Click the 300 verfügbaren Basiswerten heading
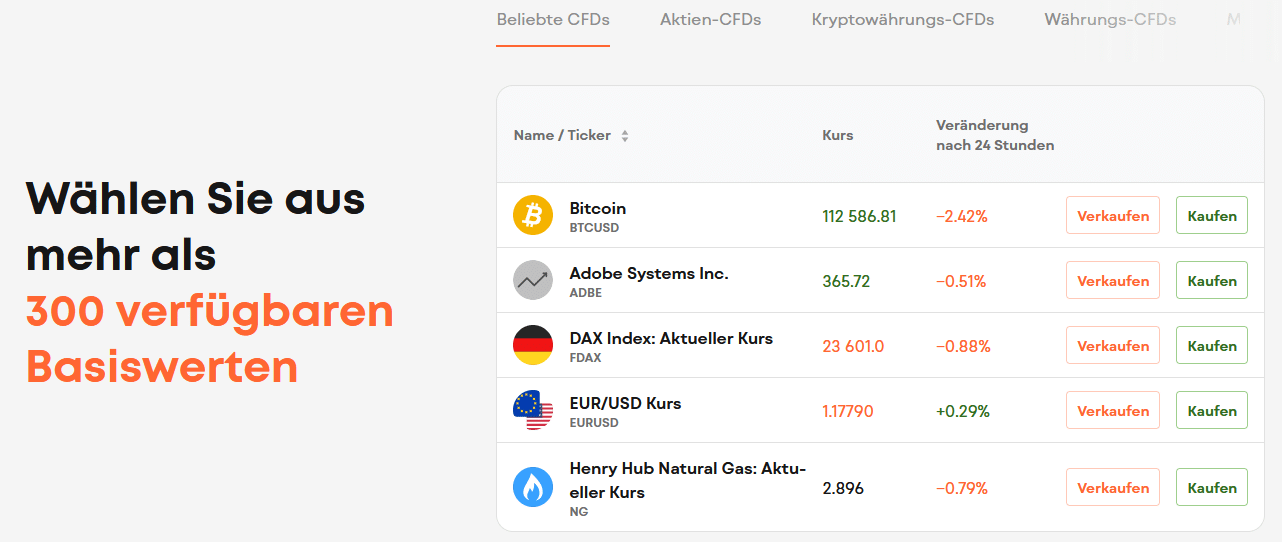The width and height of the screenshot is (1282, 542). pyautogui.click(x=210, y=340)
